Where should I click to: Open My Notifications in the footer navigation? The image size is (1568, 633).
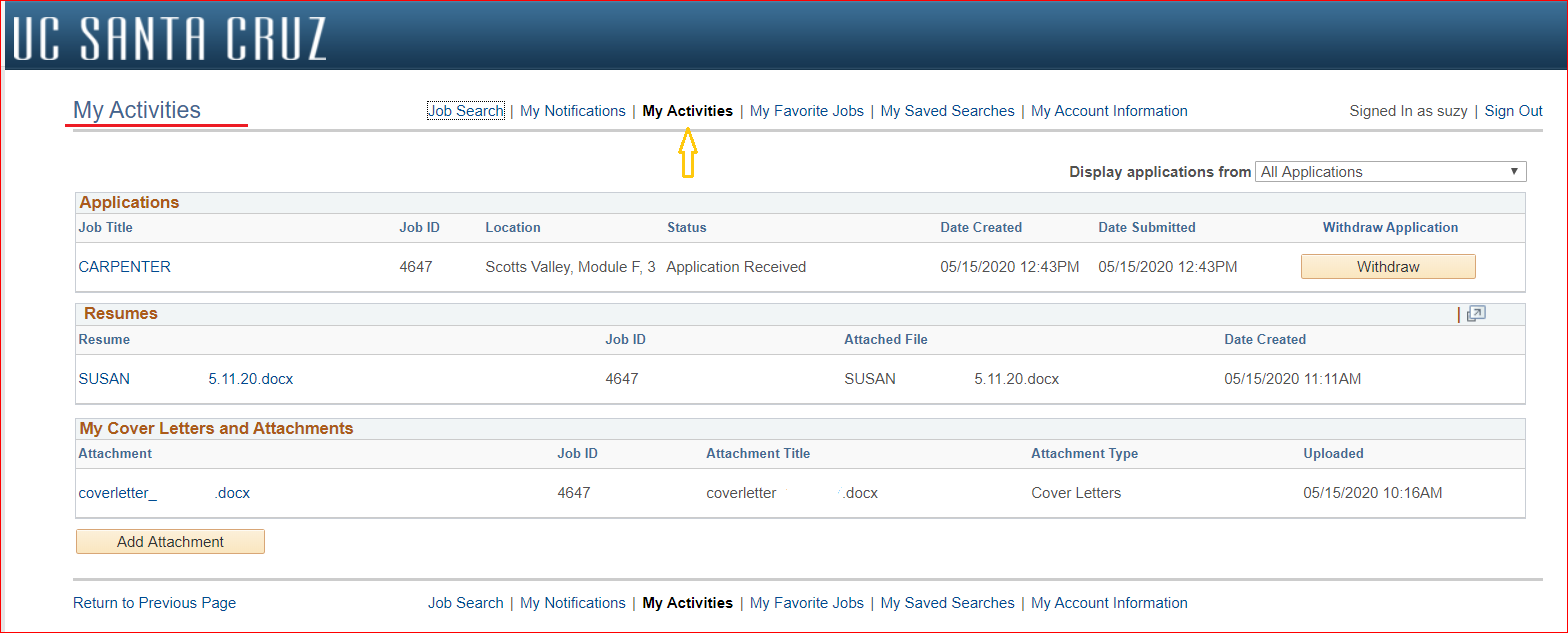tap(573, 603)
